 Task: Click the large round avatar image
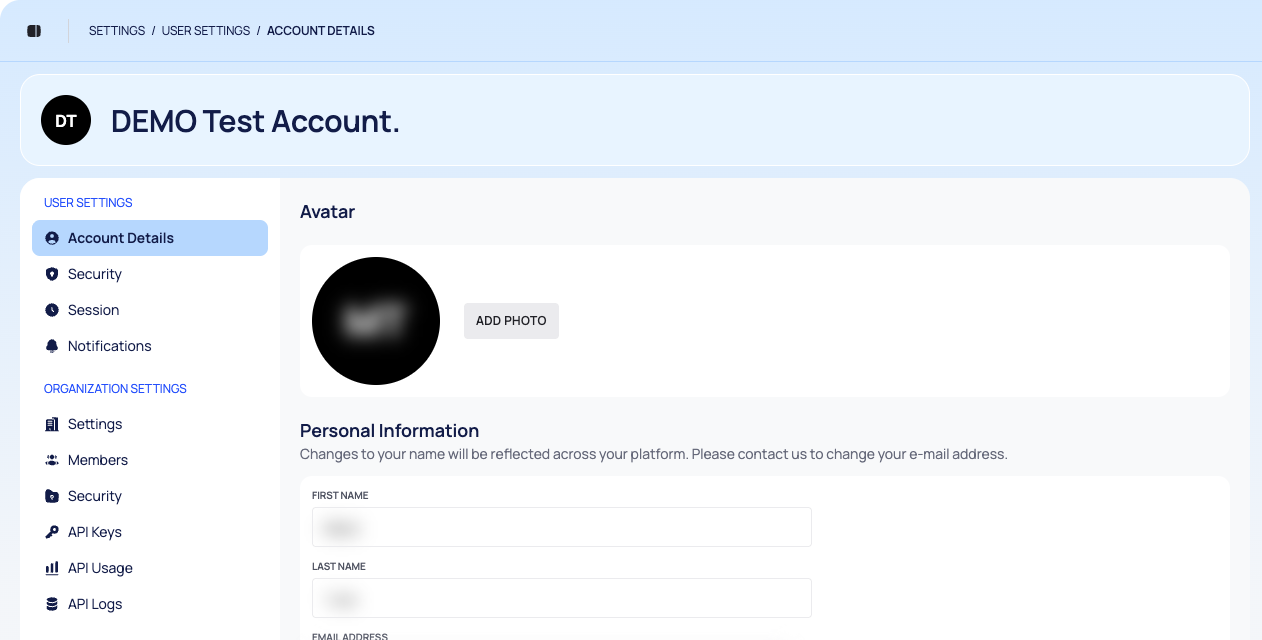pyautogui.click(x=376, y=321)
